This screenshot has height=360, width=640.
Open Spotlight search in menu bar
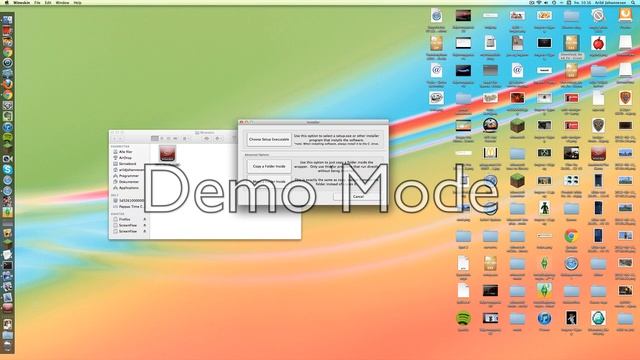point(633,2)
